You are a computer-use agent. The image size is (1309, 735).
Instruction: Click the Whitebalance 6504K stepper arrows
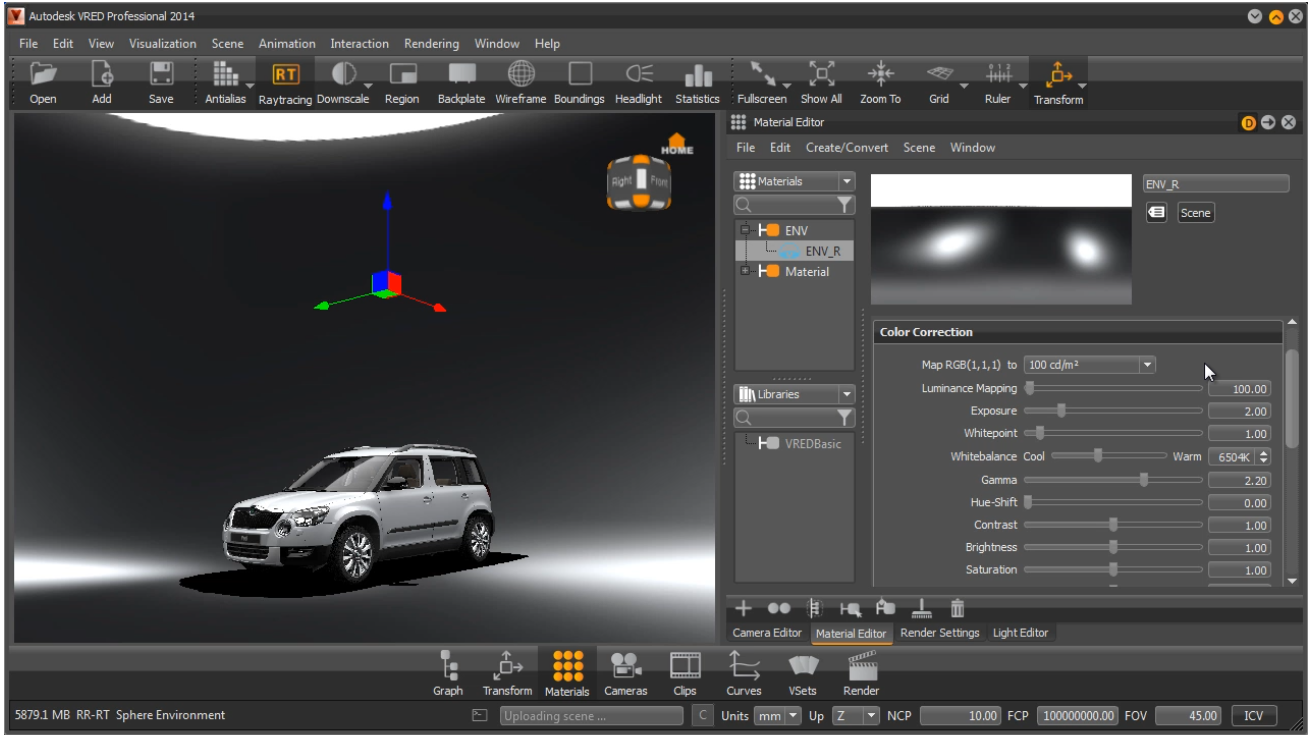1264,456
